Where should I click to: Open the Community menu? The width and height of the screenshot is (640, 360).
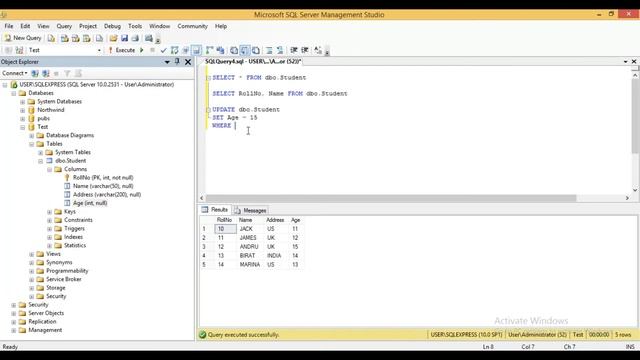pos(192,26)
